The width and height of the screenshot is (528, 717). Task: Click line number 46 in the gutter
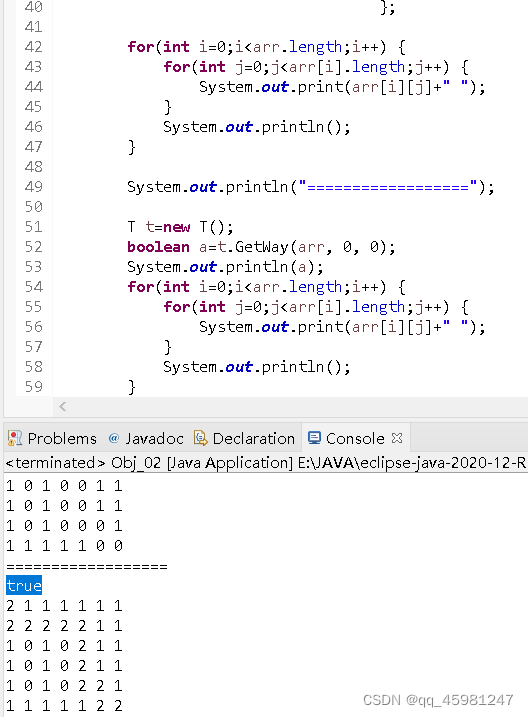click(33, 127)
